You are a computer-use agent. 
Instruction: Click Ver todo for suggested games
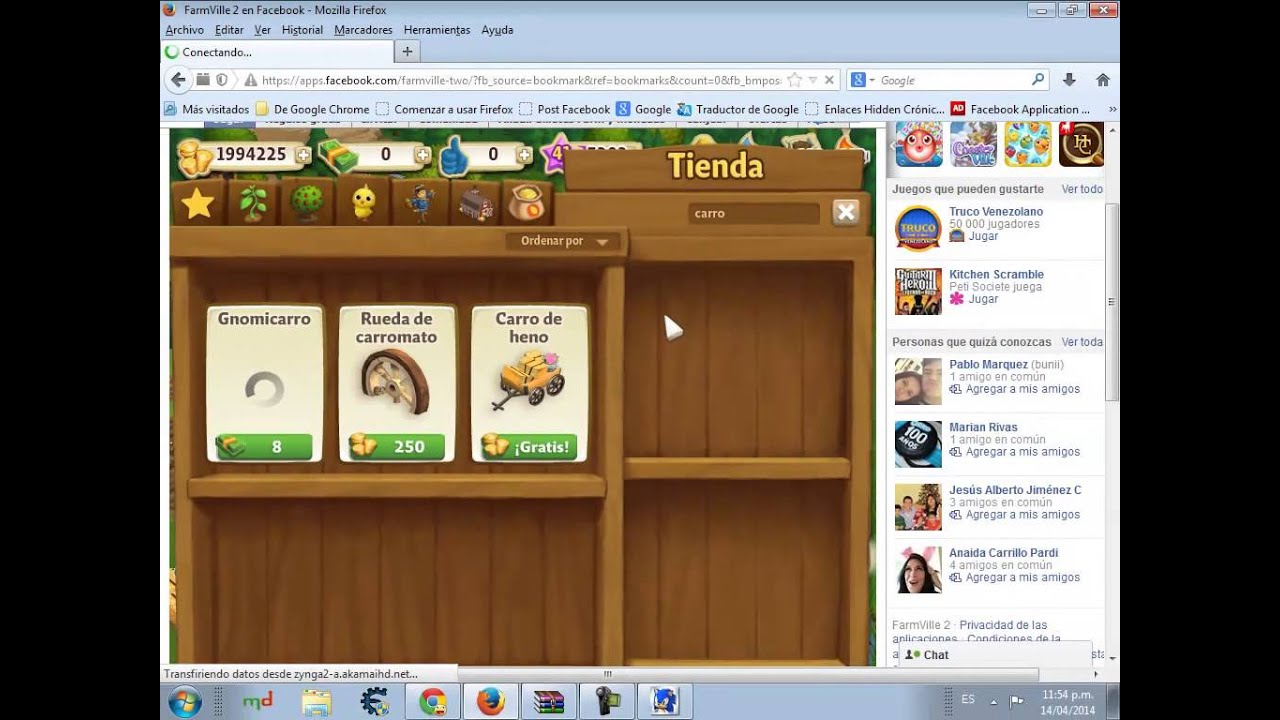pyautogui.click(x=1082, y=189)
